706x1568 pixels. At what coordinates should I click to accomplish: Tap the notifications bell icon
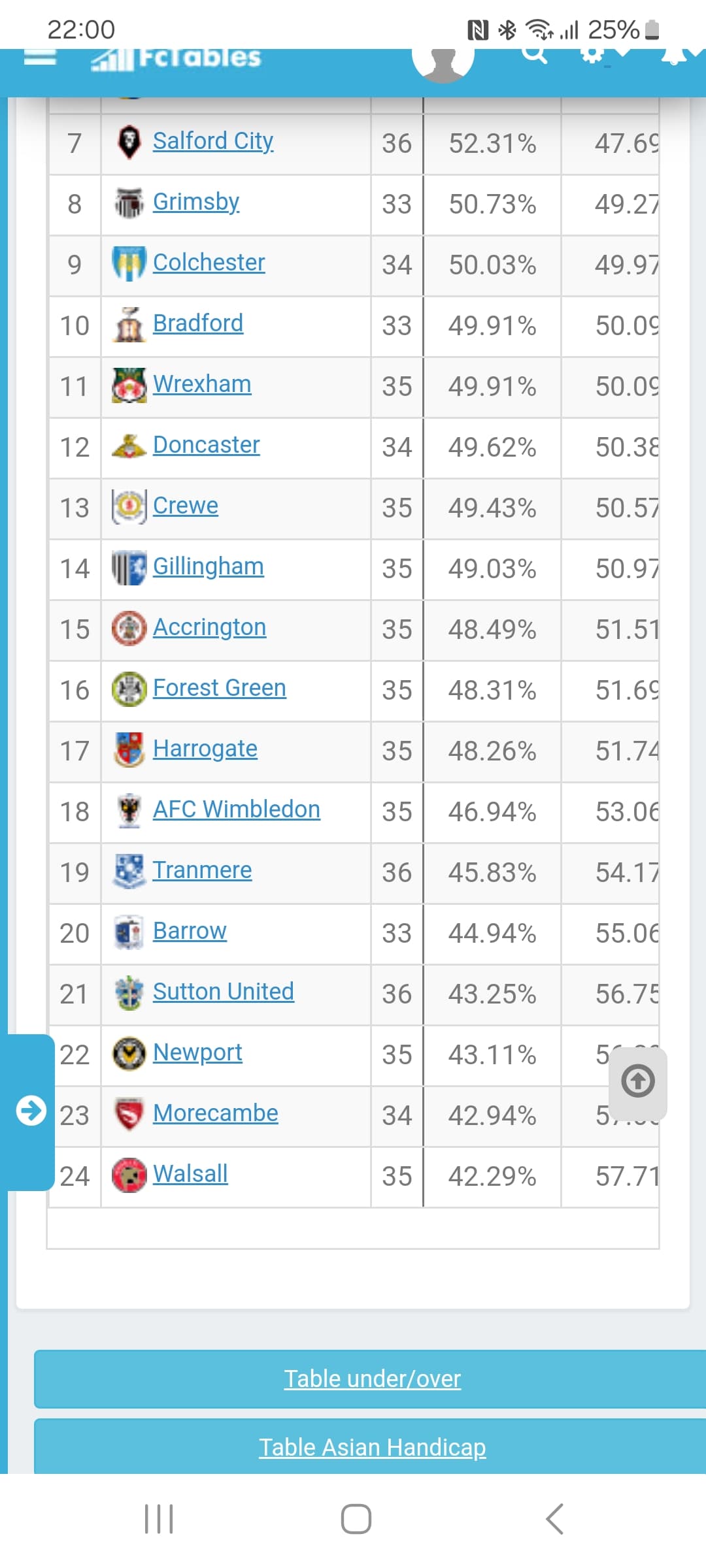pyautogui.click(x=675, y=56)
